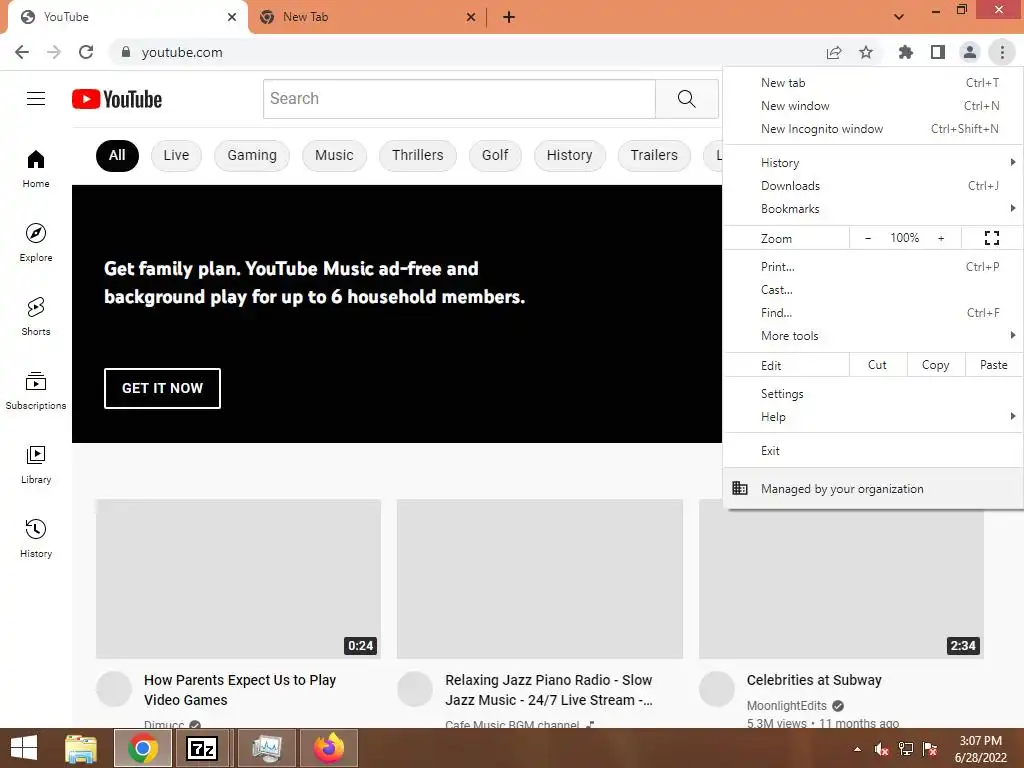Select the Thrillers filter chip
1024x768 pixels.
click(x=418, y=155)
